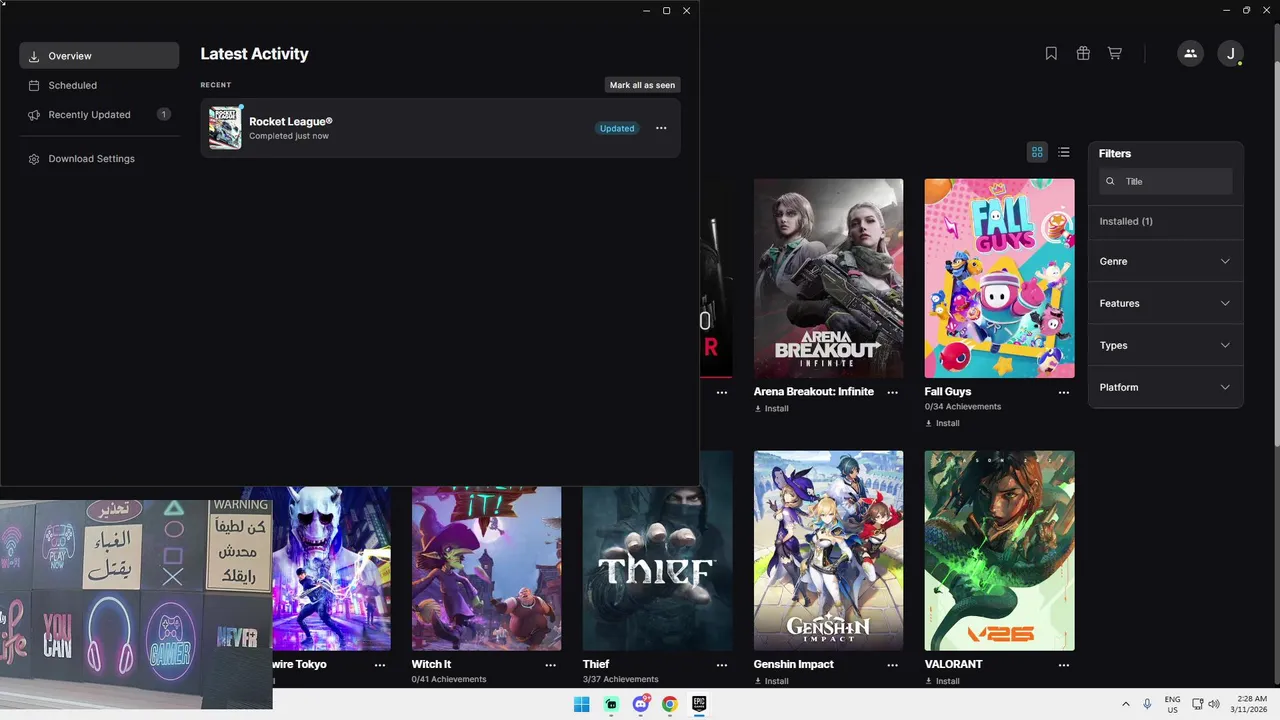Install Arena Breakout: Infinite
The height and width of the screenshot is (720, 1280).
click(x=771, y=408)
